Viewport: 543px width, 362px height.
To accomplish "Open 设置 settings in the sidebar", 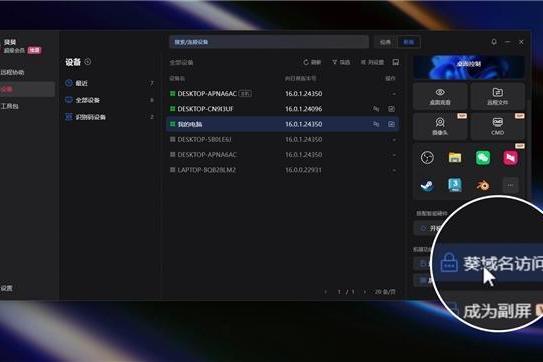I will [x=7, y=288].
